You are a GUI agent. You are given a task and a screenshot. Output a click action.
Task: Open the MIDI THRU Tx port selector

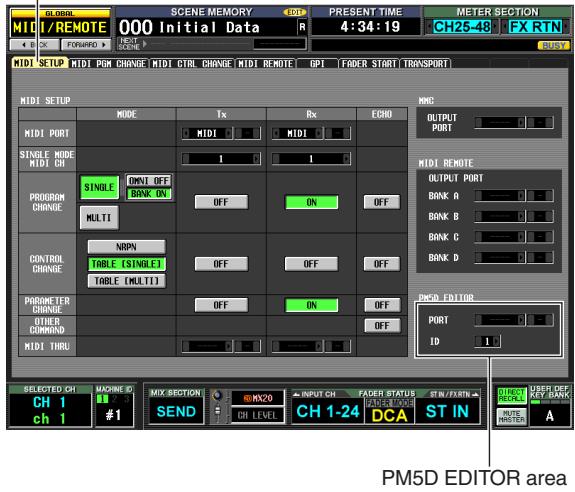pos(207,346)
